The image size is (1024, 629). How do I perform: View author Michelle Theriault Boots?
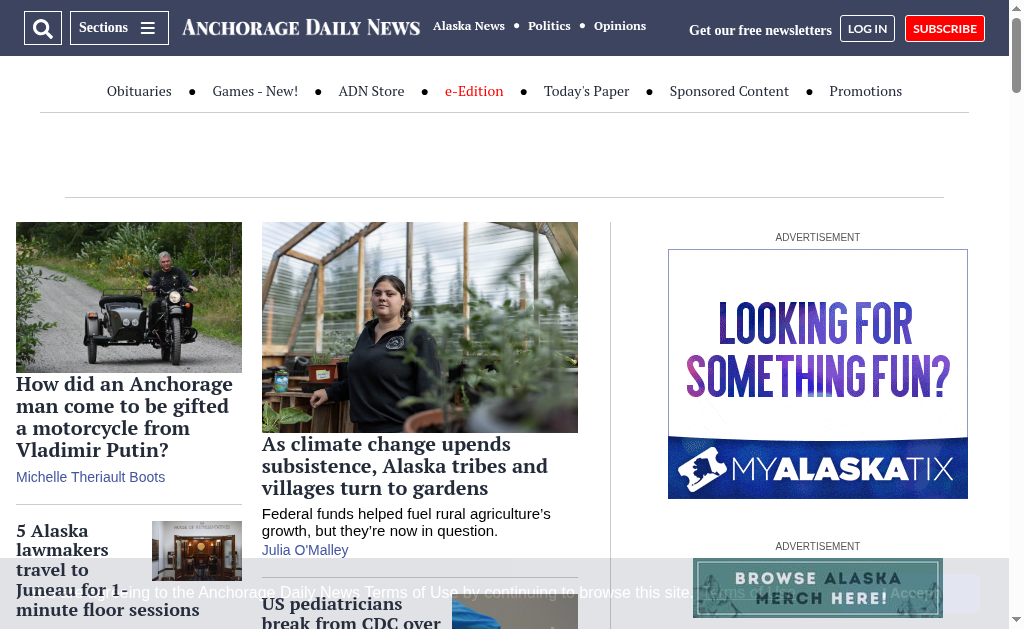coord(90,477)
